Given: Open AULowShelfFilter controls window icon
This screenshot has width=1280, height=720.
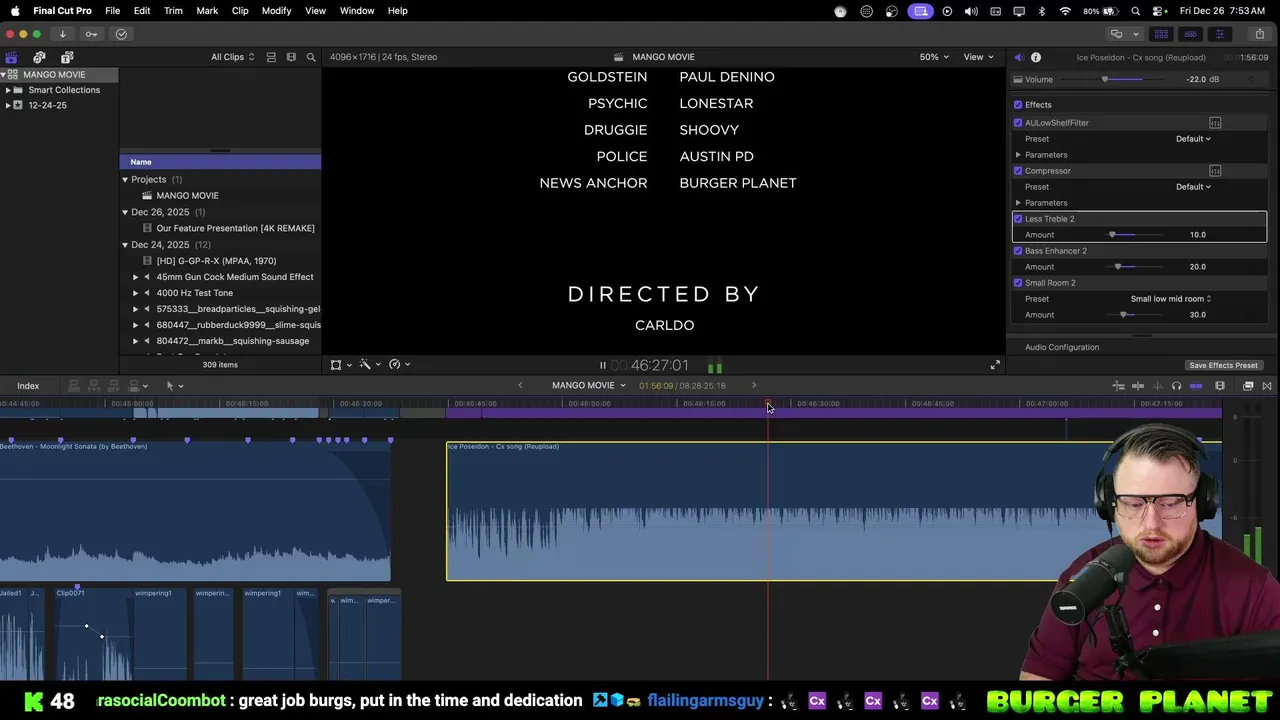Looking at the screenshot, I should click(1215, 123).
